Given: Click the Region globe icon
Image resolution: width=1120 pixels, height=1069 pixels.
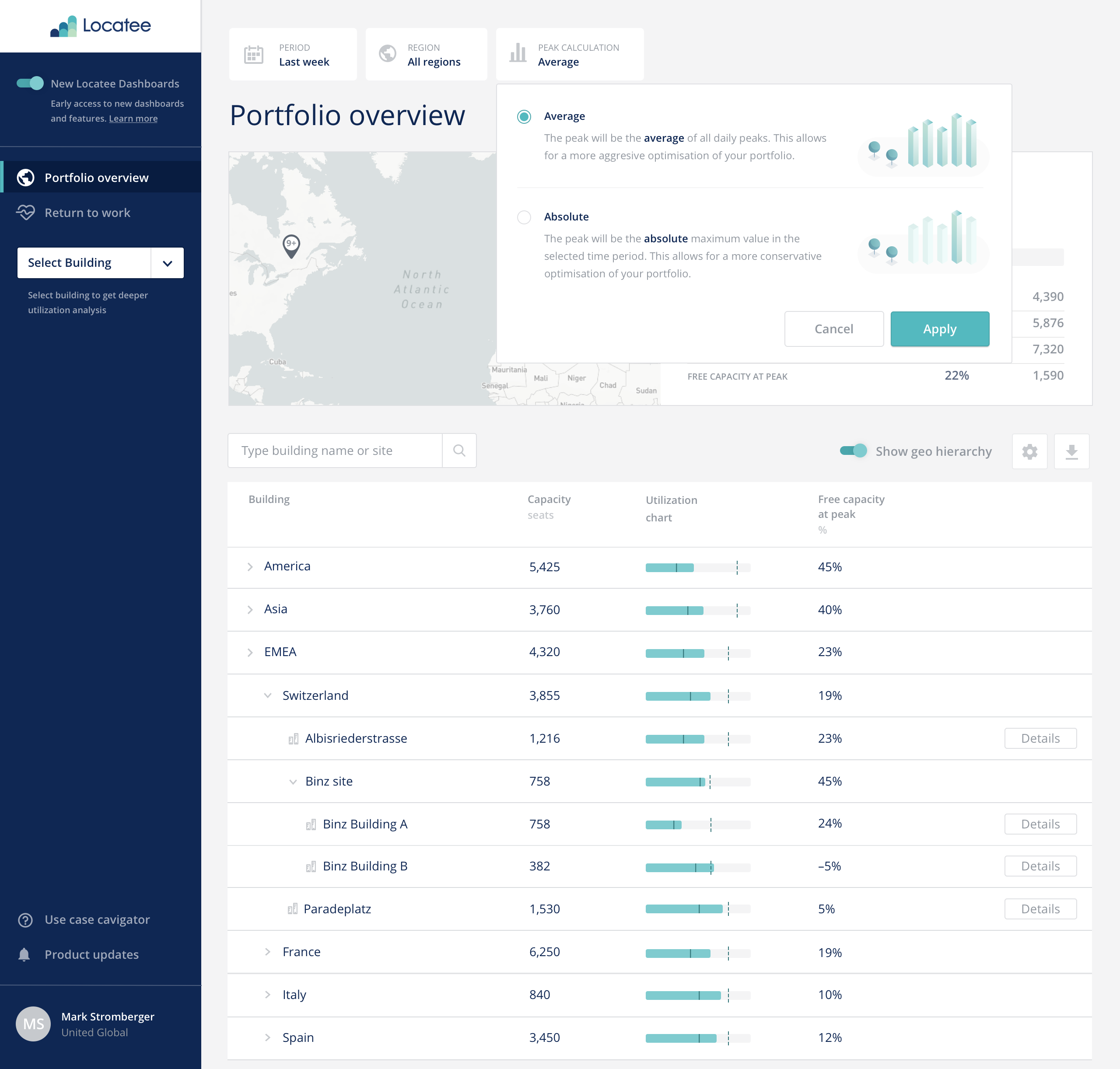Looking at the screenshot, I should click(388, 54).
